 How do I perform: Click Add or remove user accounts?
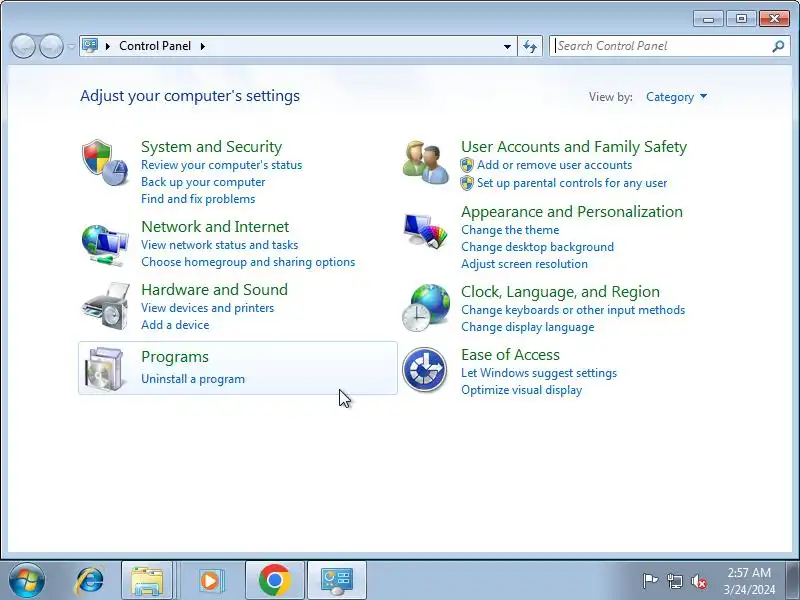click(554, 165)
